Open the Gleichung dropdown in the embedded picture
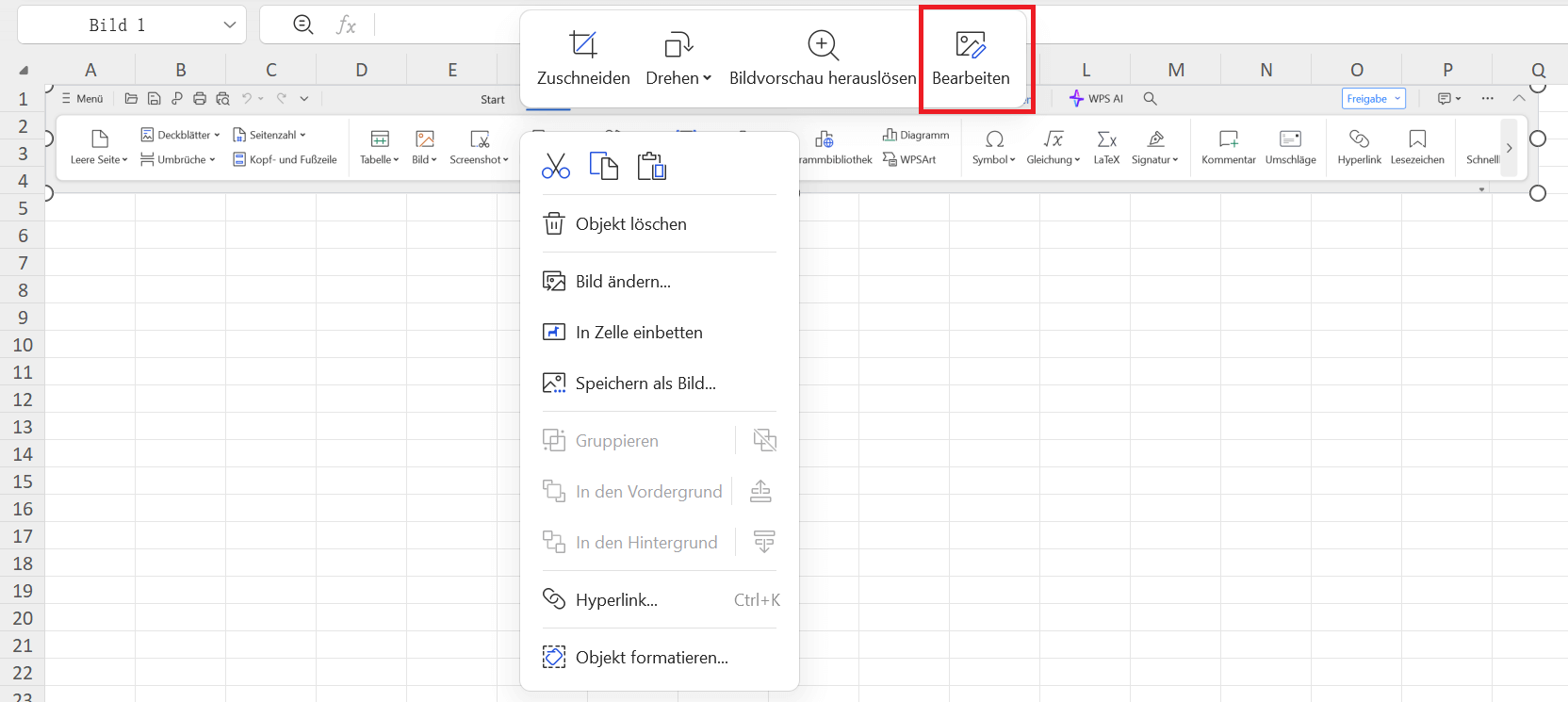The height and width of the screenshot is (702, 1568). click(x=1053, y=147)
